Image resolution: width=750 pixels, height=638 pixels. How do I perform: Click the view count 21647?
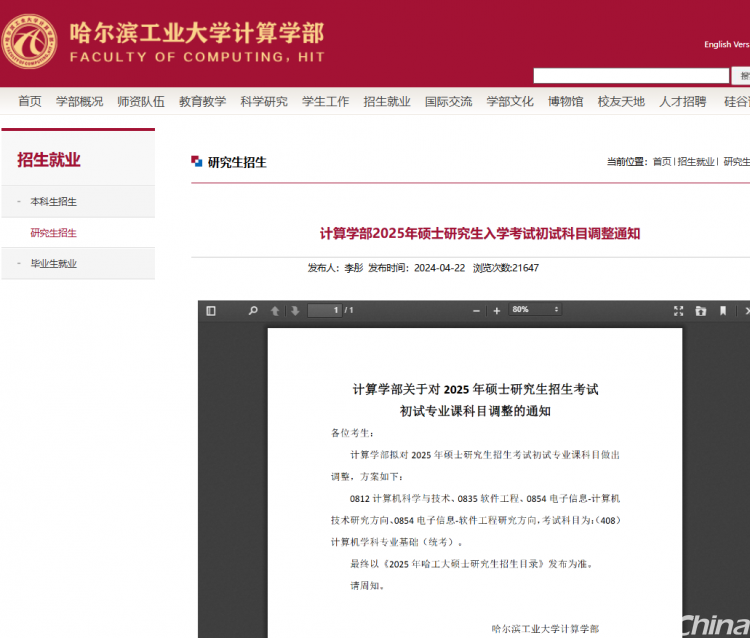point(525,268)
